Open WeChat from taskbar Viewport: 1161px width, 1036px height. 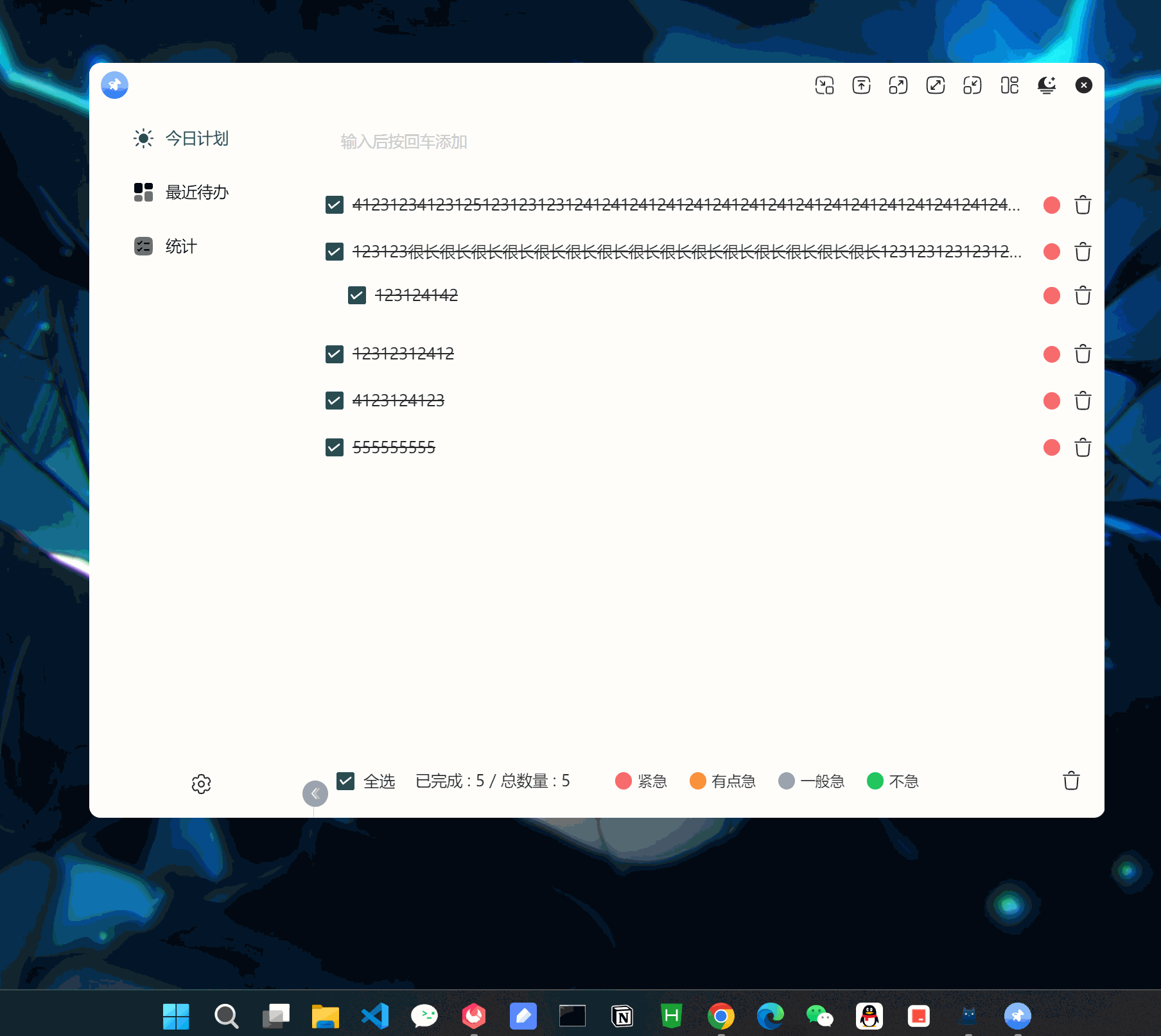click(820, 1016)
